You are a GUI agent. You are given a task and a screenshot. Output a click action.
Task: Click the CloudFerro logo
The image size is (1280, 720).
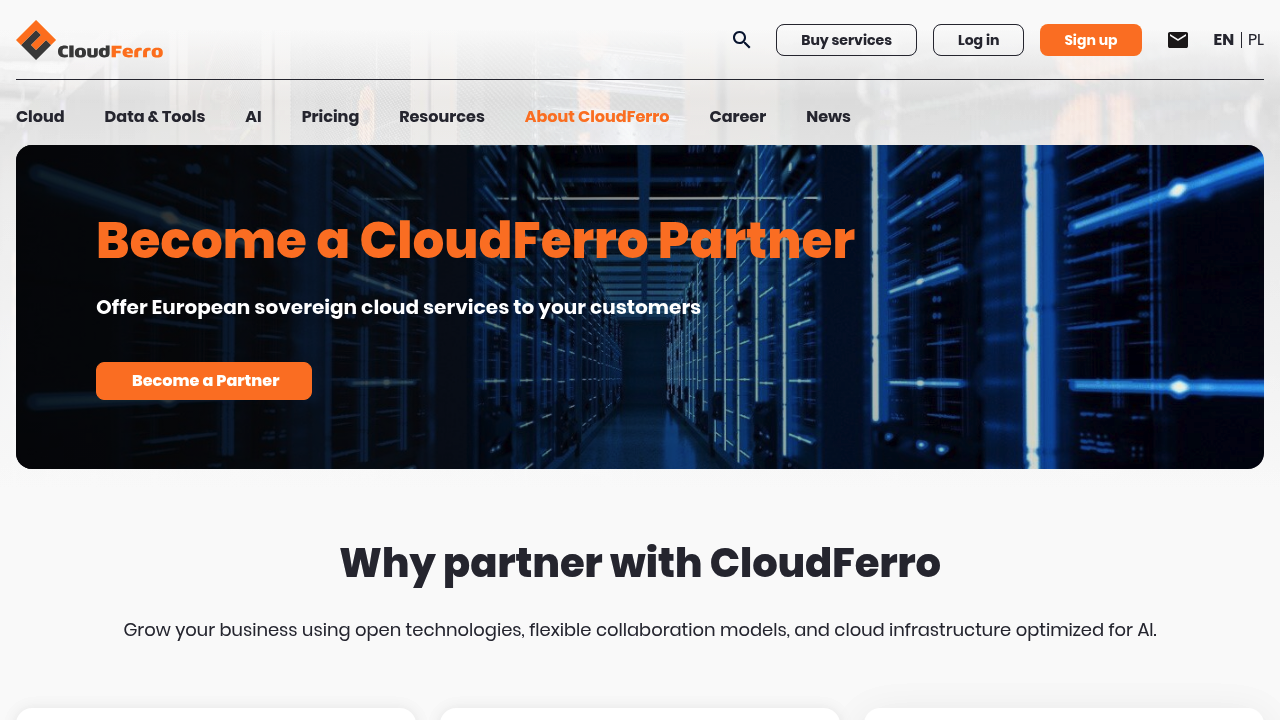tap(89, 40)
